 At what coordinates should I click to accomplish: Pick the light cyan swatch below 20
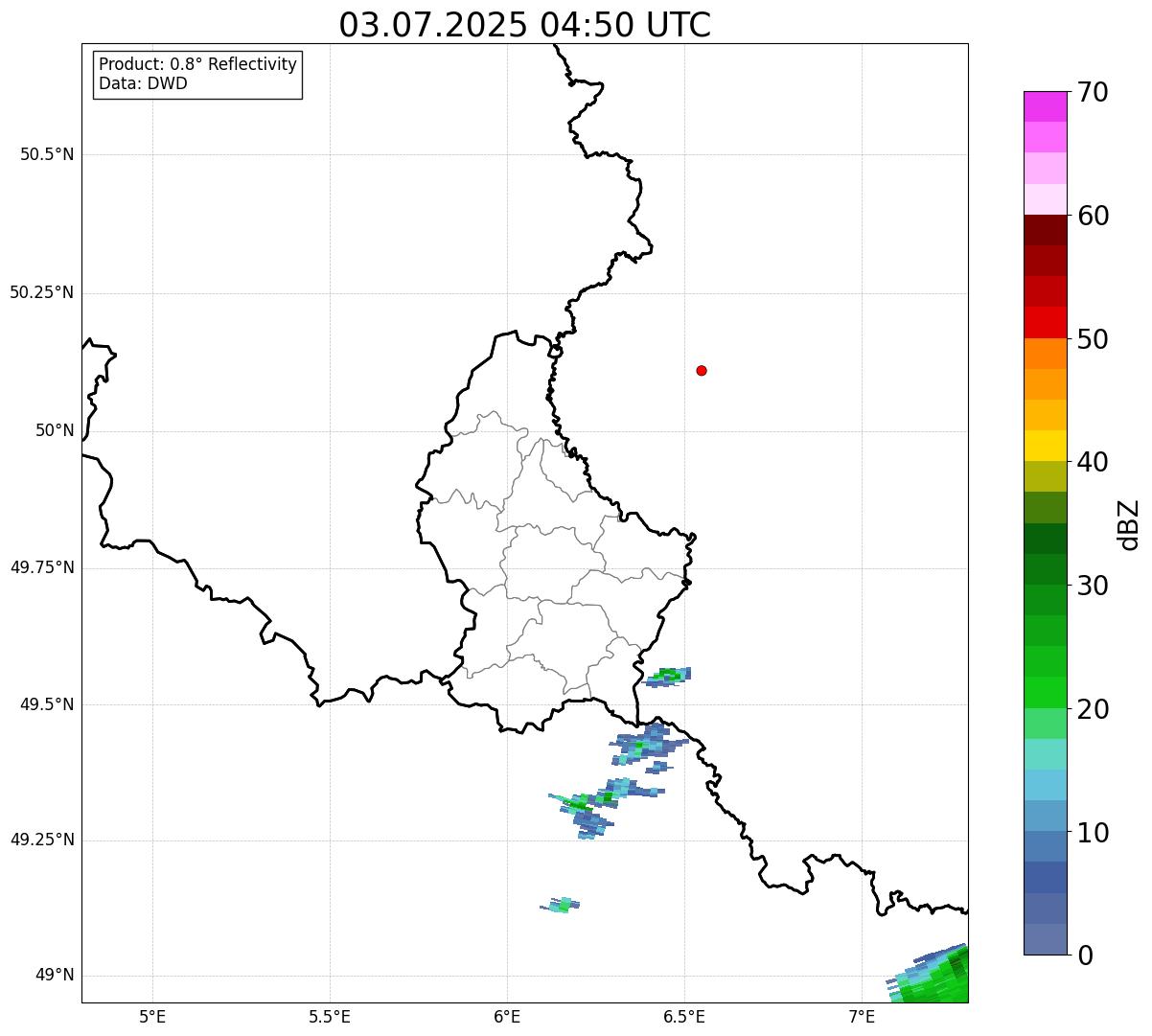coord(1045,754)
